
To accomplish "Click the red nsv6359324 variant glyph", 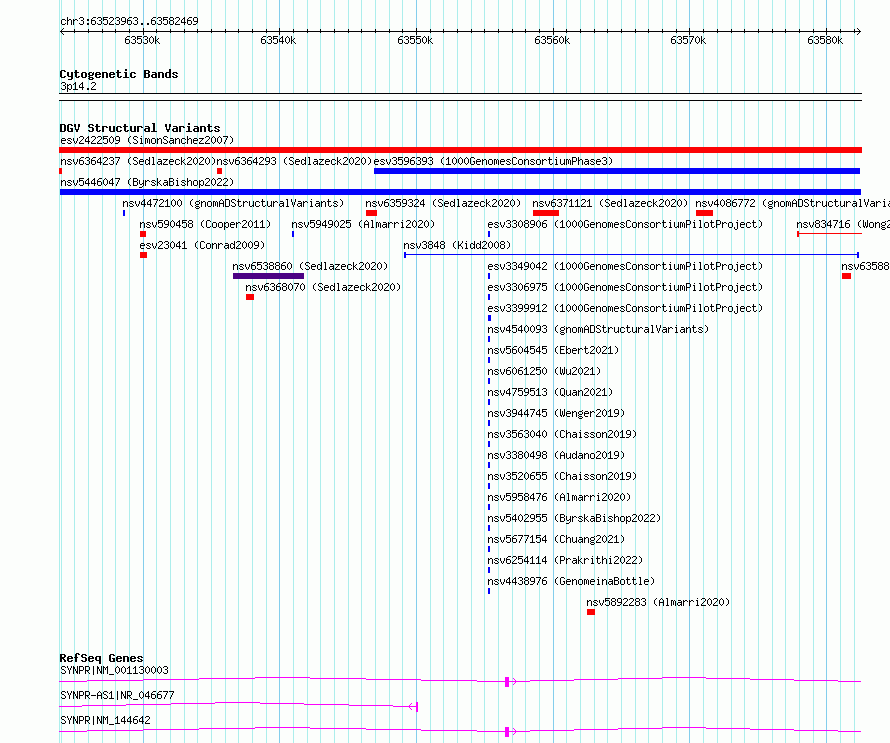I will pos(371,213).
